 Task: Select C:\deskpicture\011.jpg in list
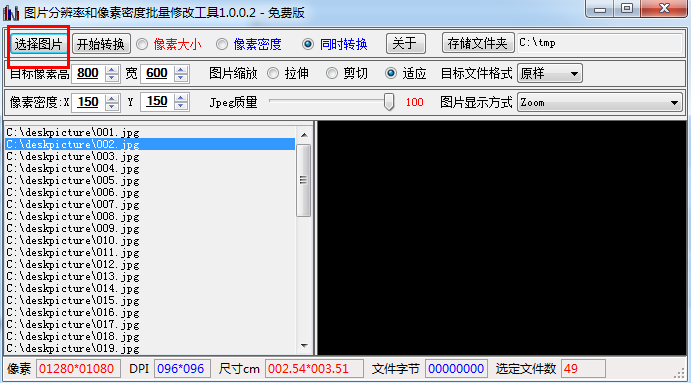pos(150,253)
